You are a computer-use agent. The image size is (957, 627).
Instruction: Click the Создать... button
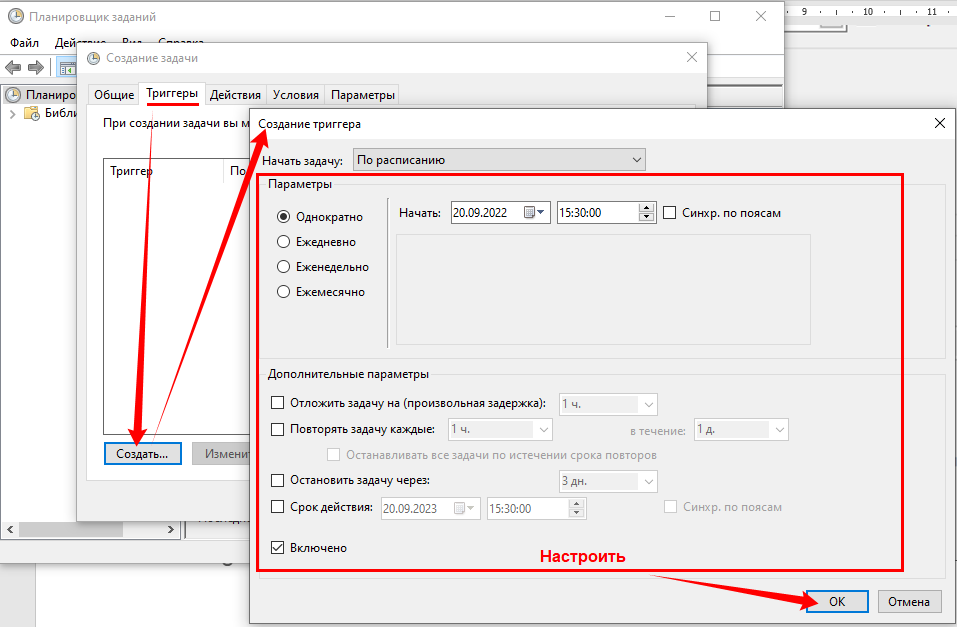pyautogui.click(x=142, y=453)
